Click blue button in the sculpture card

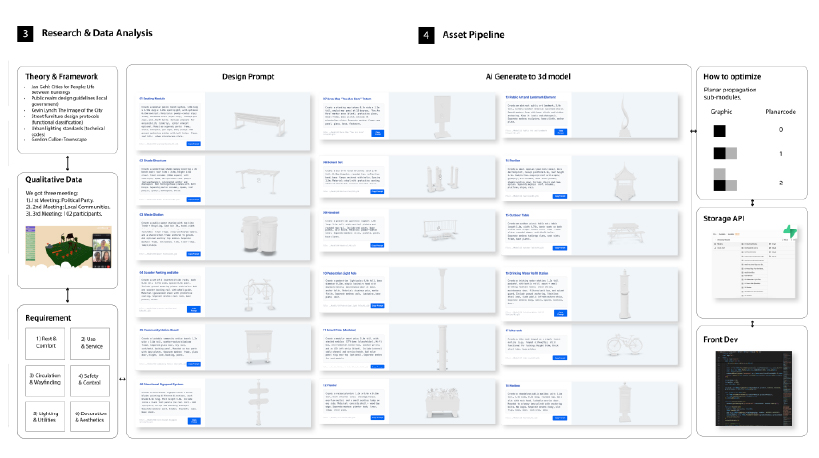(x=560, y=132)
